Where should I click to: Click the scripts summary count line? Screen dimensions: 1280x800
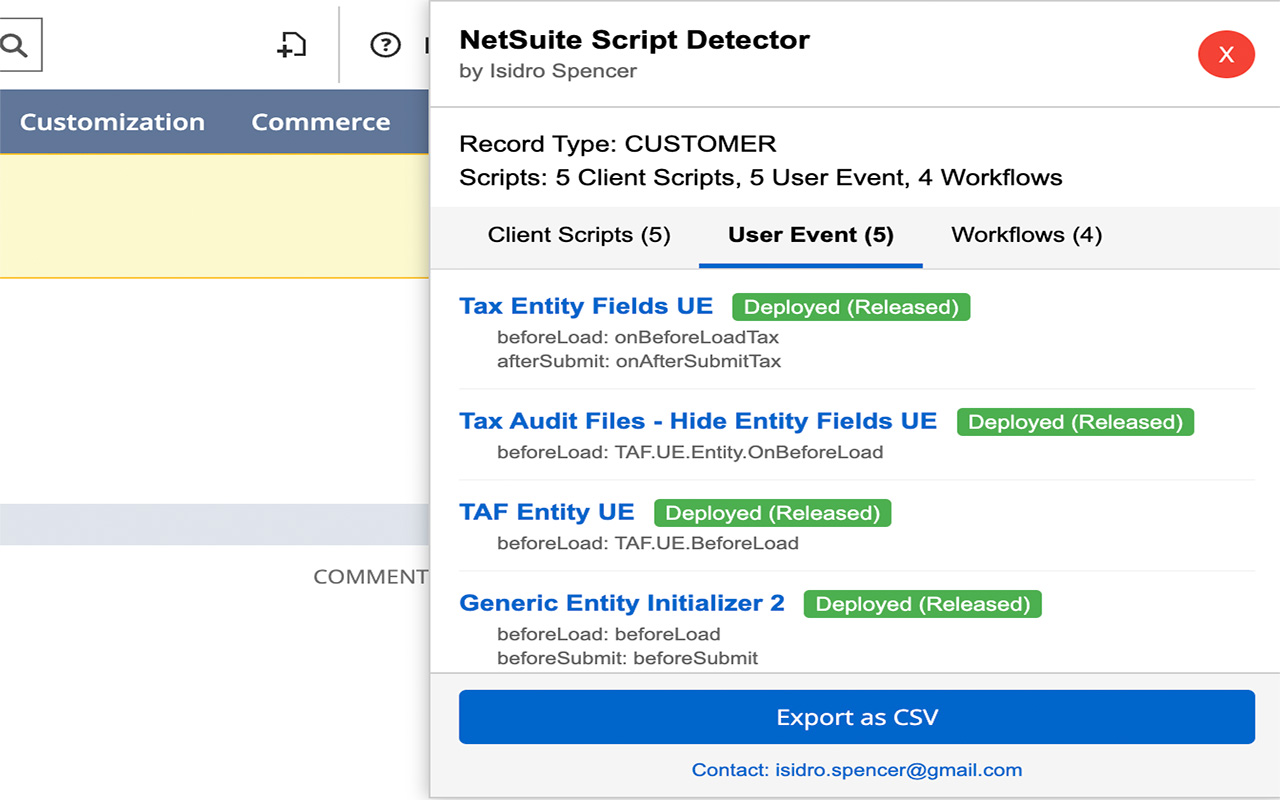click(761, 178)
